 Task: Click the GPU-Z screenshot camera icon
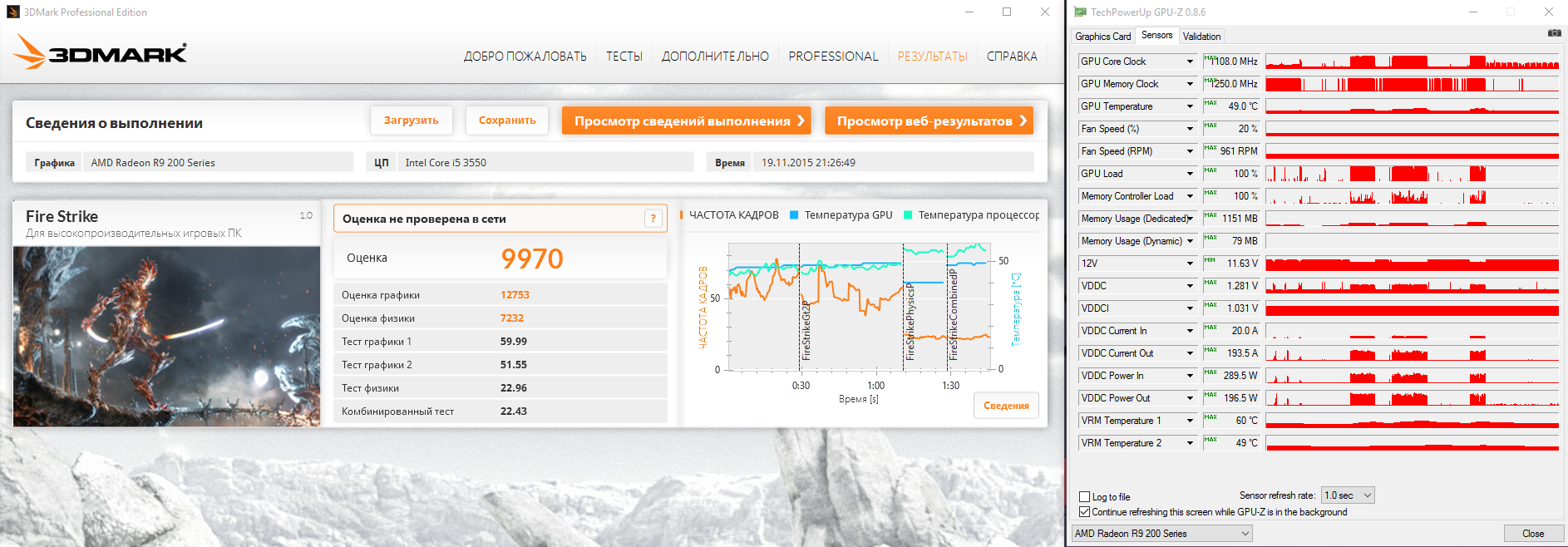pos(1554,33)
